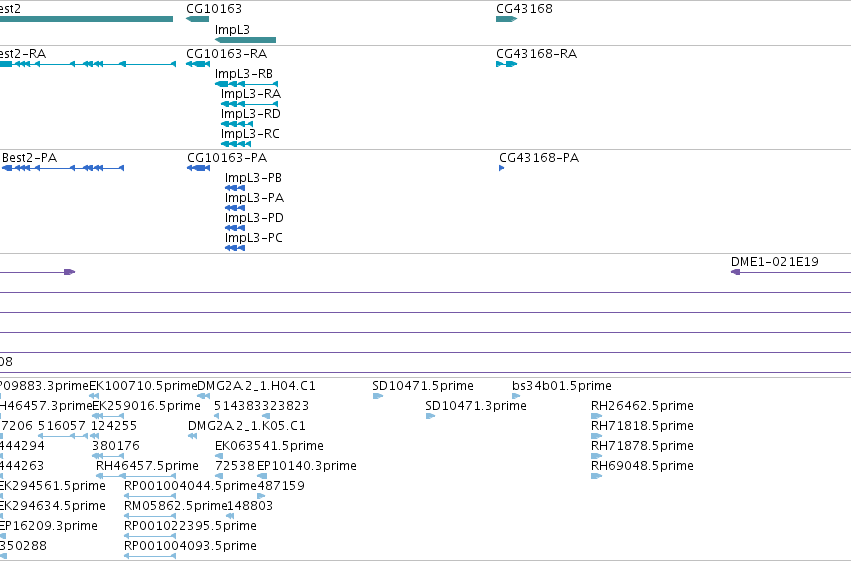The width and height of the screenshot is (851, 561).
Task: Select the CG10163 gene label
Action: coord(214,9)
